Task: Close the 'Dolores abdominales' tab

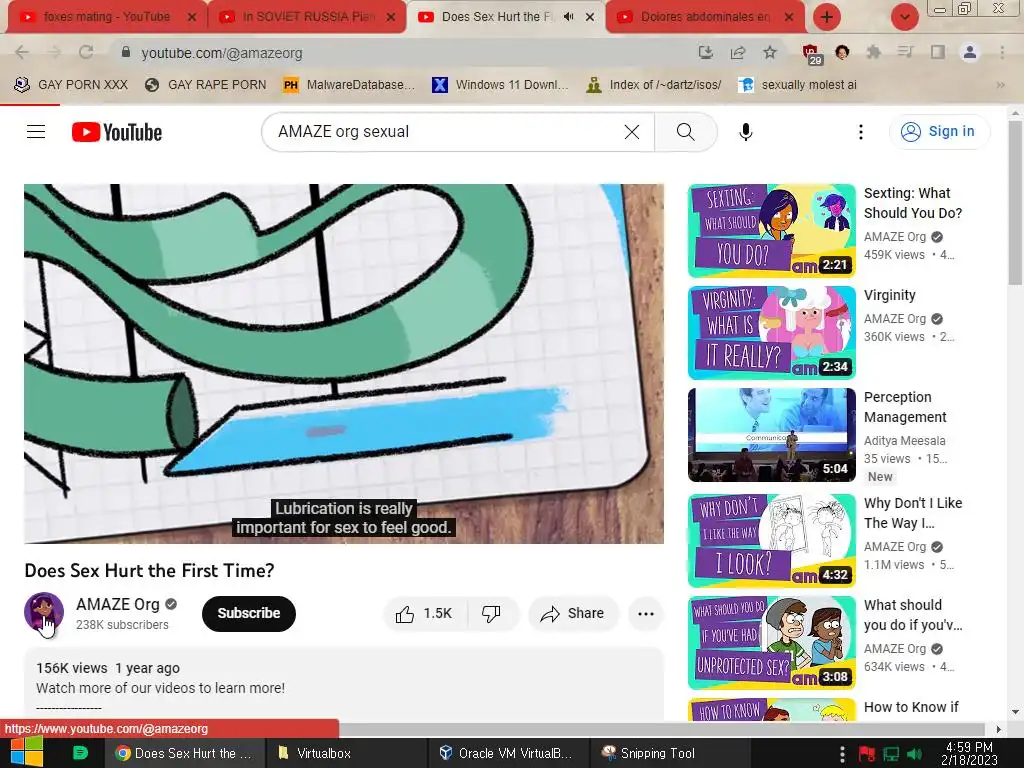Action: 789,17
